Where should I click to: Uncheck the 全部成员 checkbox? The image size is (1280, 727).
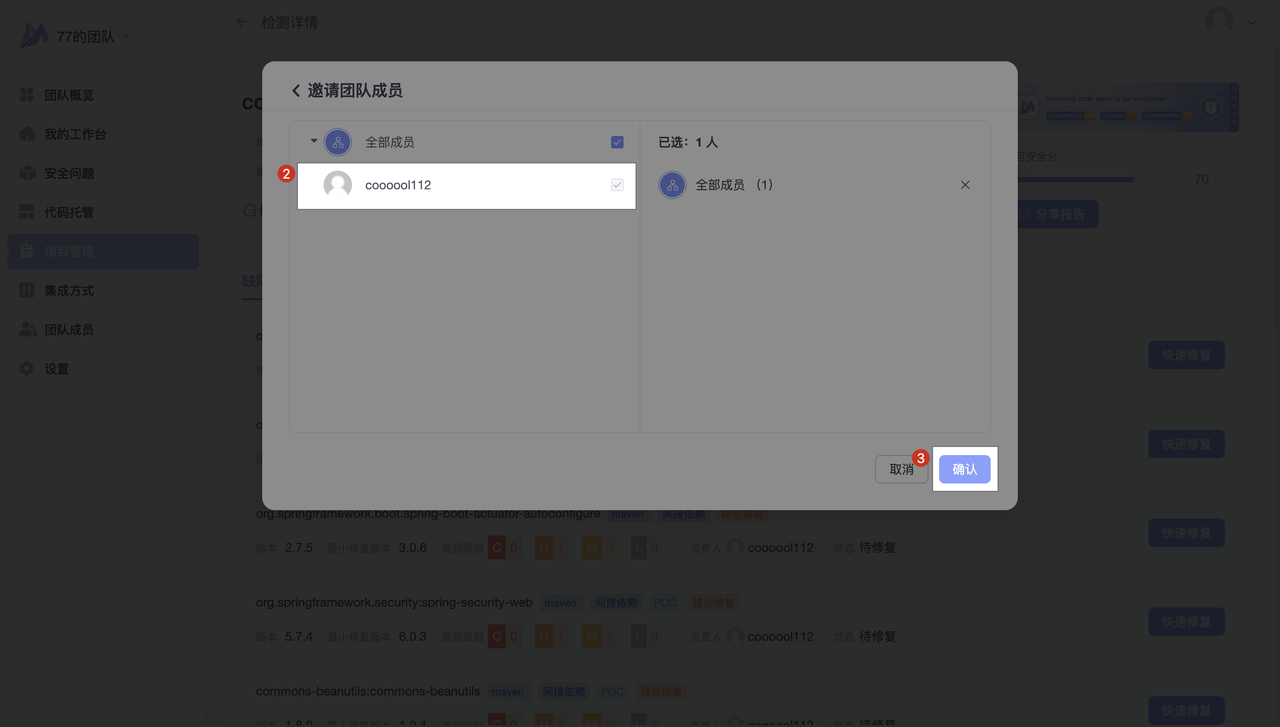617,142
